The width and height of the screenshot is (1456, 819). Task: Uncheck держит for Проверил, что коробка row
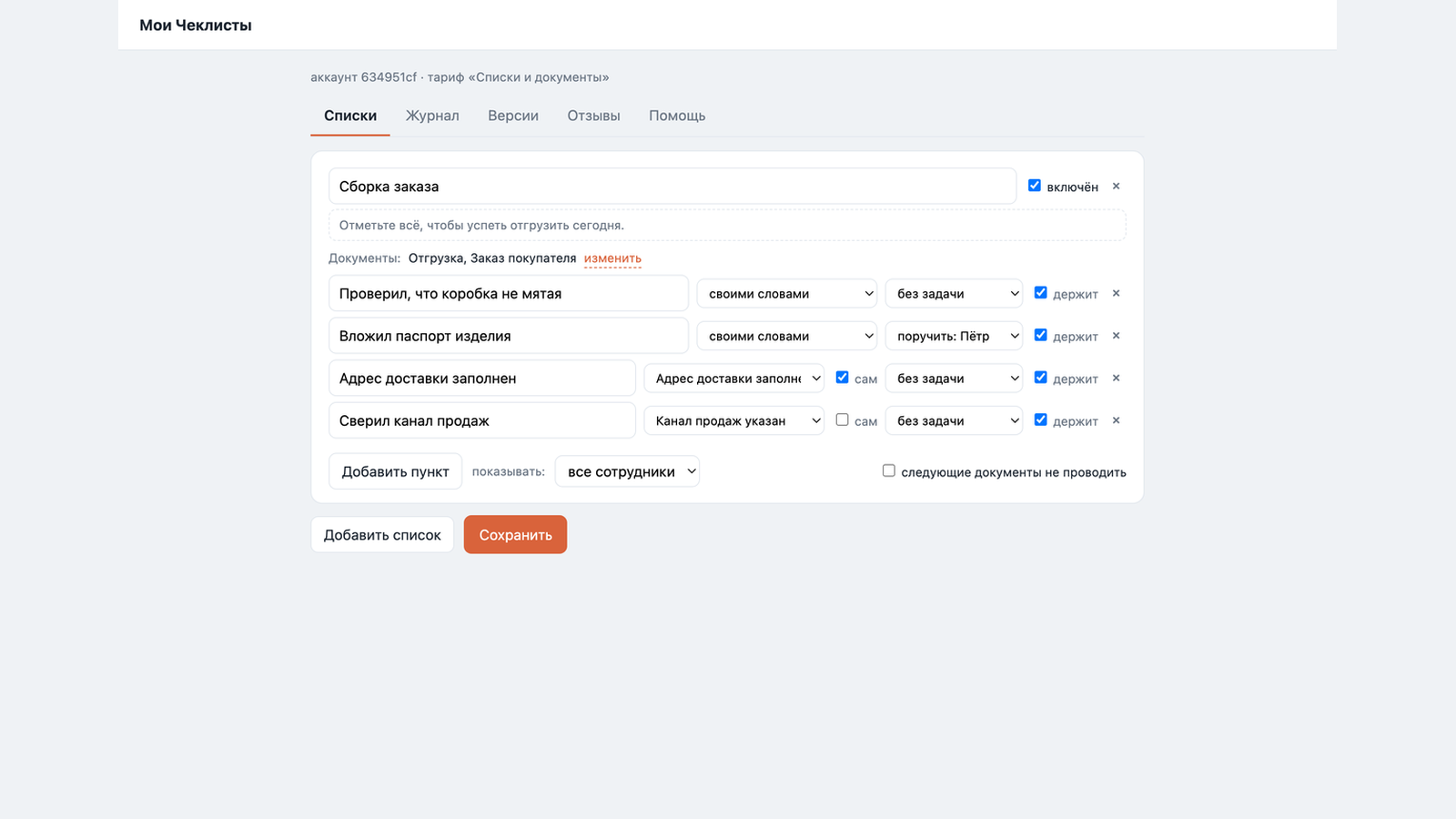(1041, 293)
